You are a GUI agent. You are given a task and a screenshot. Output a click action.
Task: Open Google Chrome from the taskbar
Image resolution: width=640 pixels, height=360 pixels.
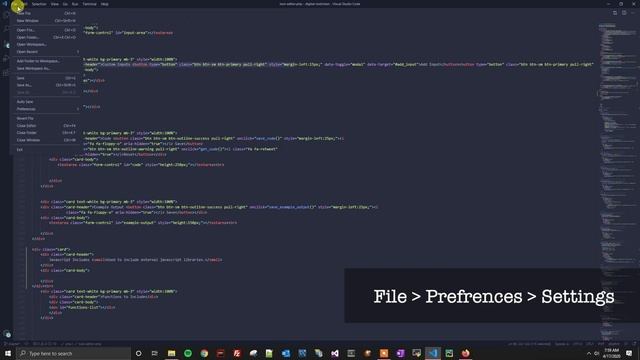click(204, 353)
